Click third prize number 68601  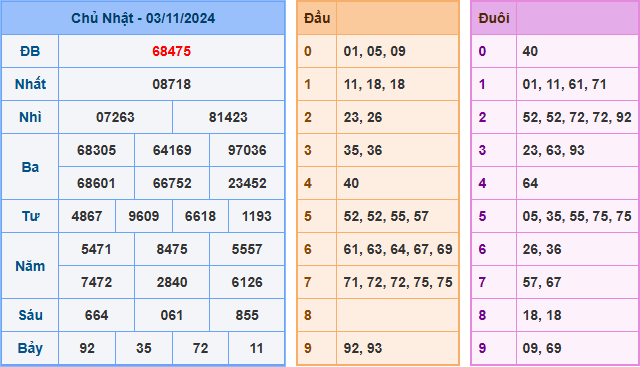coord(96,183)
